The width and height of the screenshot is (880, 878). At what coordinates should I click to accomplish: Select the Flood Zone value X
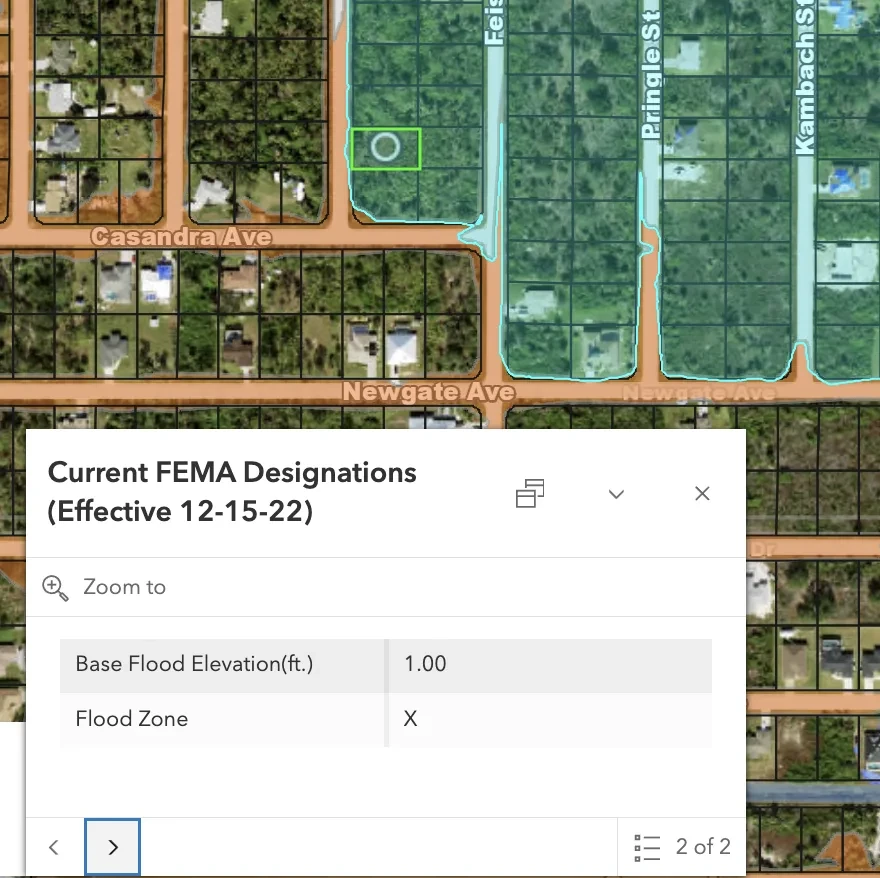click(x=410, y=719)
